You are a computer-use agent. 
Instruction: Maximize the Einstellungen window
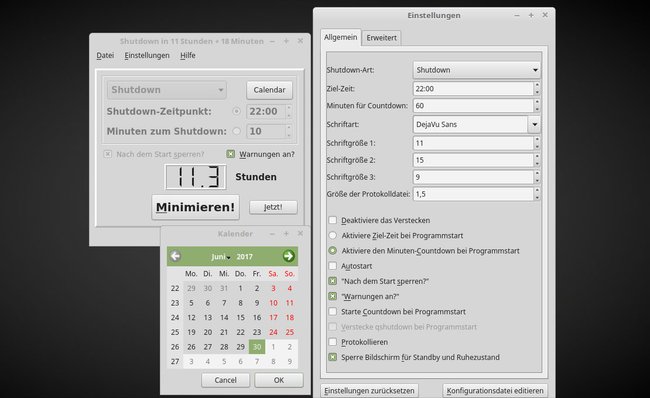click(531, 15)
